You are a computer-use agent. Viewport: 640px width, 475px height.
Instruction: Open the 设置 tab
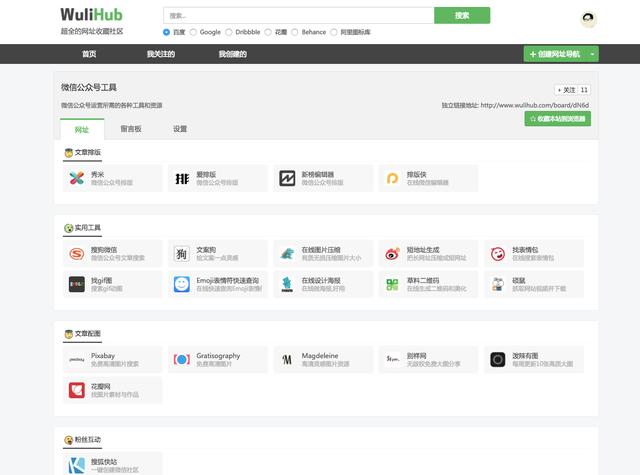tap(180, 129)
